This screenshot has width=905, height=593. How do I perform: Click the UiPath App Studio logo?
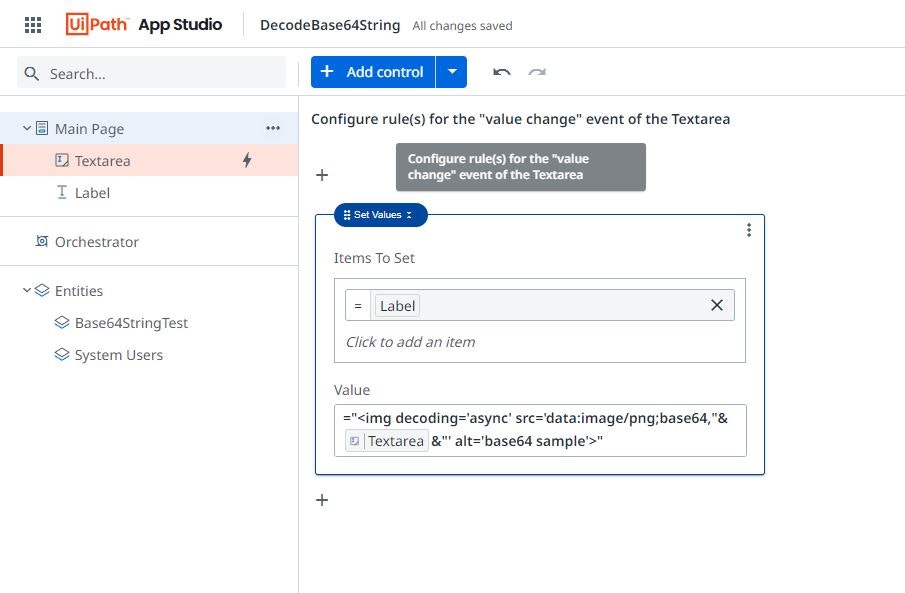144,25
